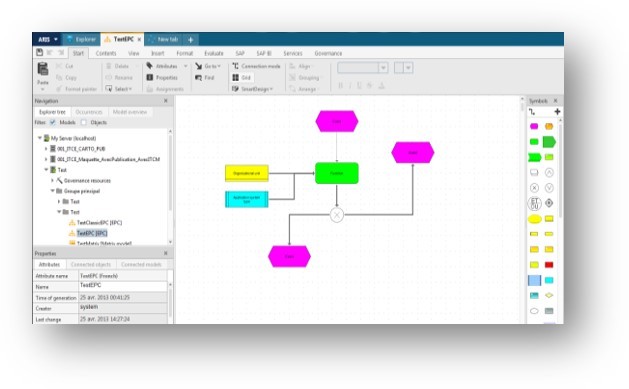Open the Insert ribbon tab
The width and height of the screenshot is (629, 389).
point(158,53)
